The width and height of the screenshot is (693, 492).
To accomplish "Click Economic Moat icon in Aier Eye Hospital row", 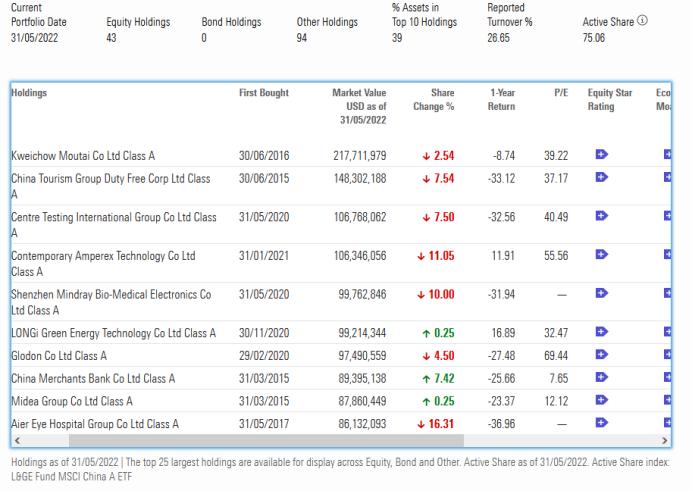I will tap(667, 423).
